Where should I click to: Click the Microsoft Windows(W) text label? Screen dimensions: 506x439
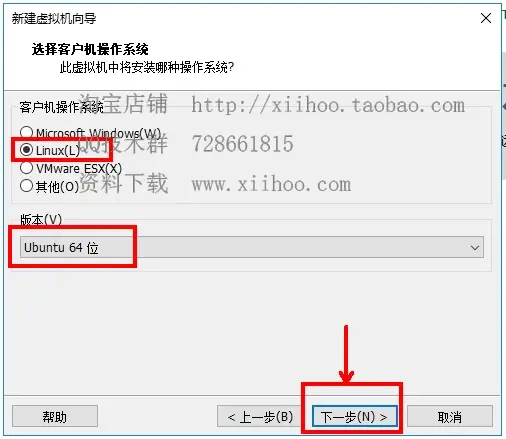click(x=99, y=133)
